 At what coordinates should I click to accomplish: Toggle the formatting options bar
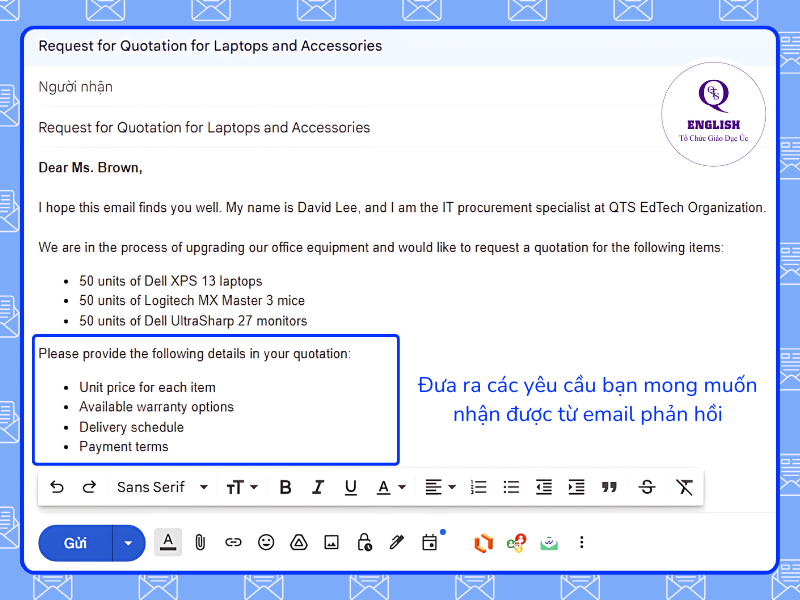point(168,542)
